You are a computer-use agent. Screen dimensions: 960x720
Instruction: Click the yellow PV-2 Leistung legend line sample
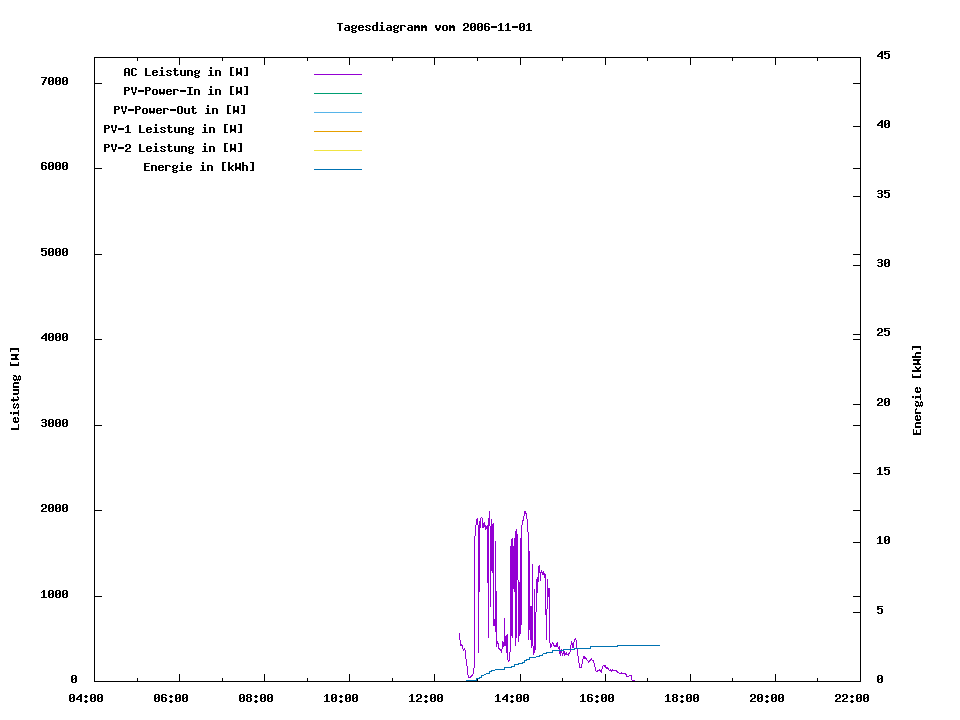337,150
